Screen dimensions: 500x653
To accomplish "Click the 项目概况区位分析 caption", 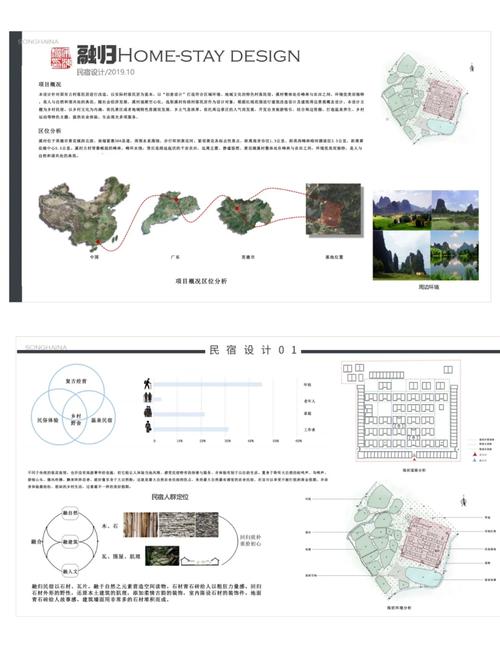I will pos(201,281).
